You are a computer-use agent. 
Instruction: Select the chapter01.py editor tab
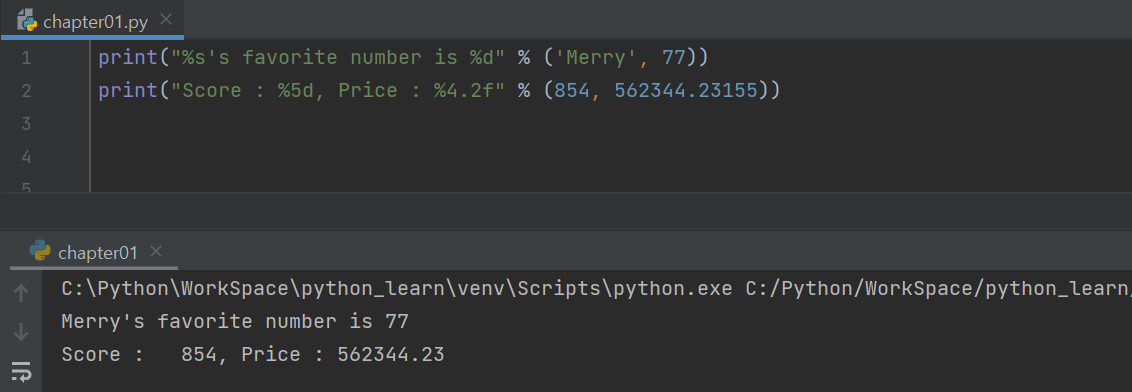(92, 20)
